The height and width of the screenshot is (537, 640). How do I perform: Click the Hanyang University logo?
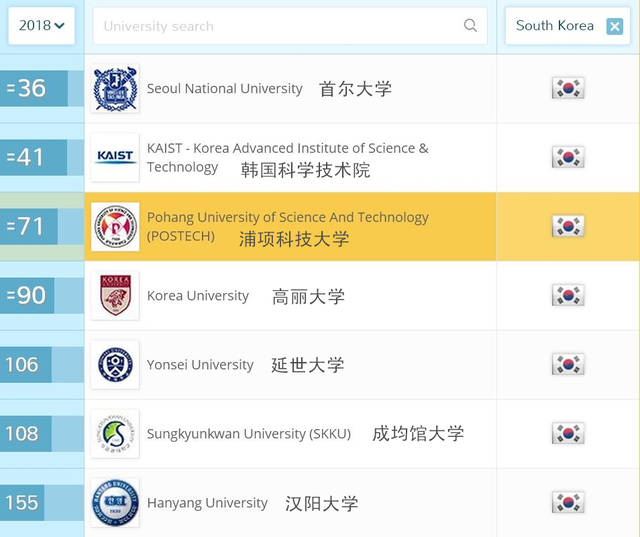[115, 502]
